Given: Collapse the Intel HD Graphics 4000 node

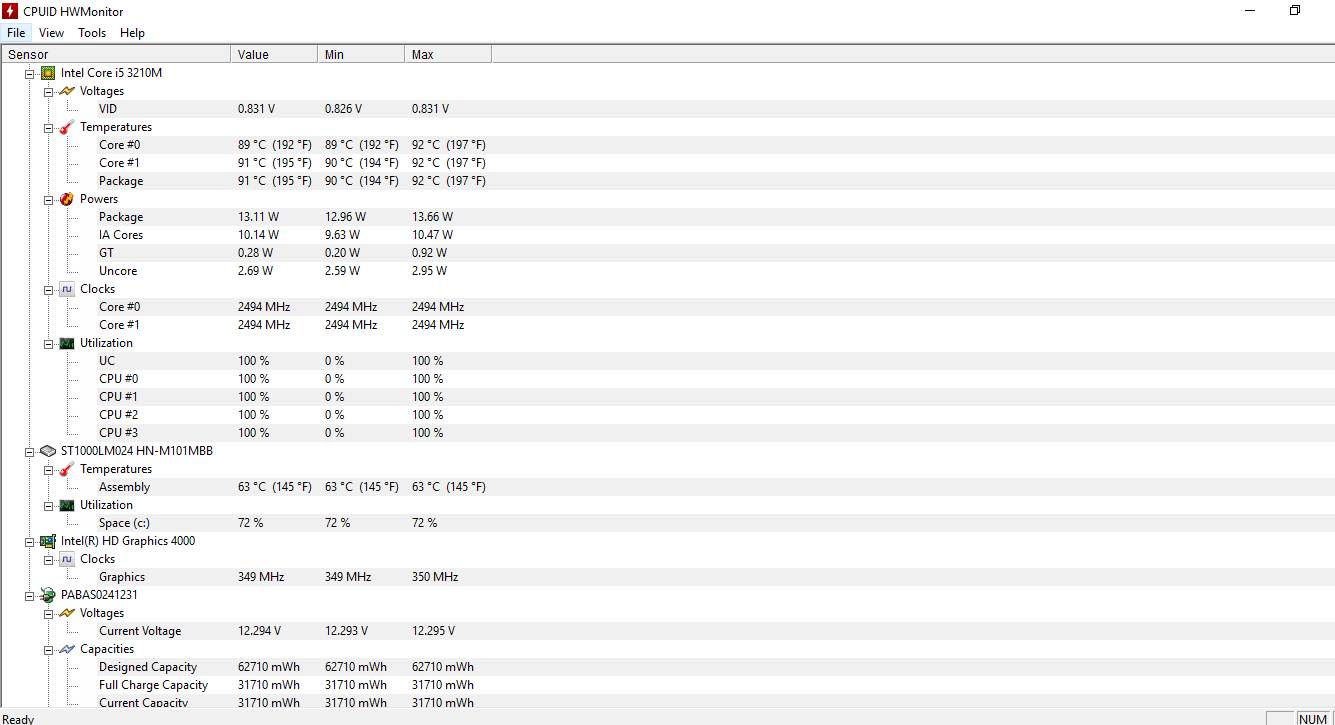Looking at the screenshot, I should (x=30, y=541).
